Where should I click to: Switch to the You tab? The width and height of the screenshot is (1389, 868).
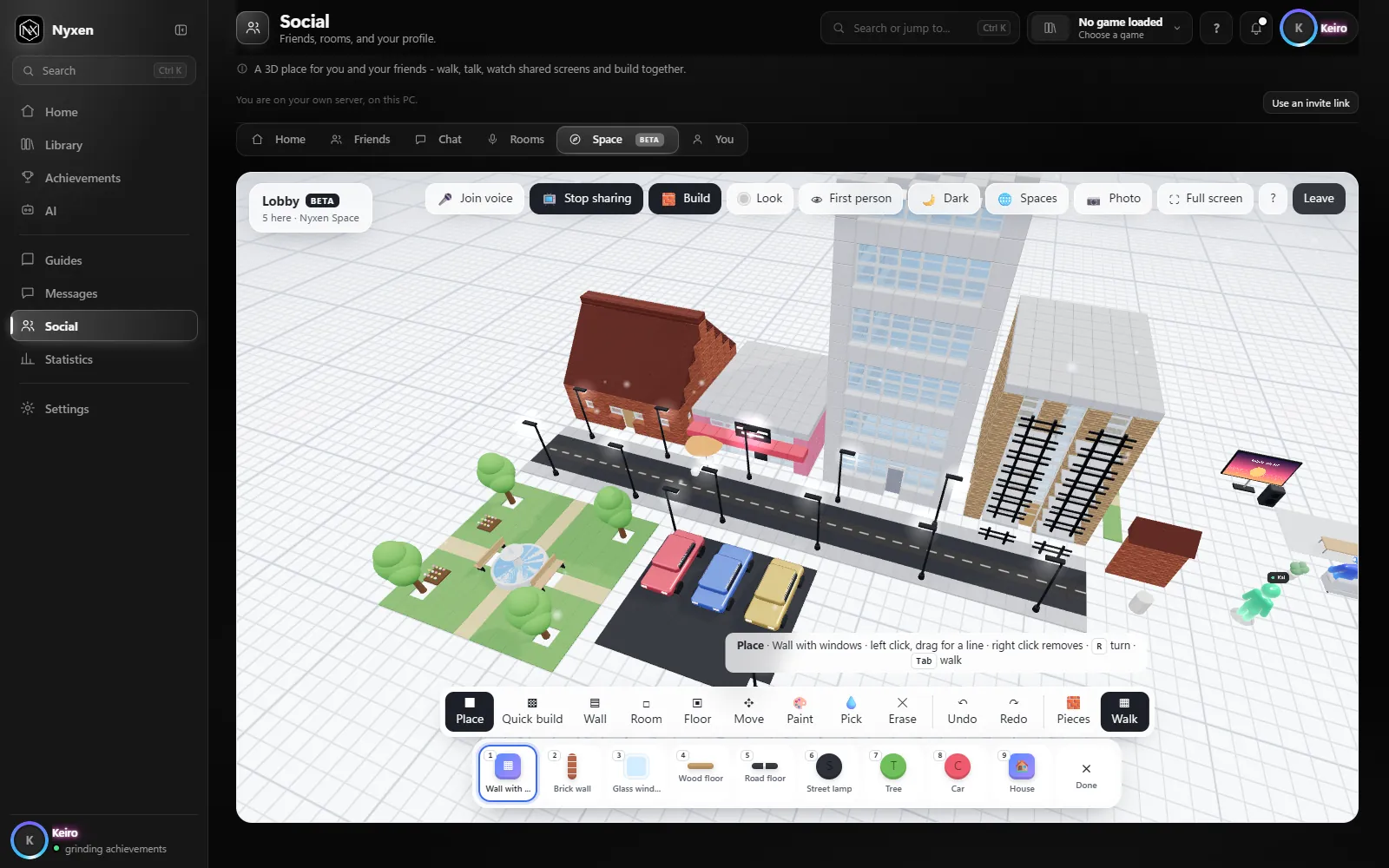click(713, 140)
